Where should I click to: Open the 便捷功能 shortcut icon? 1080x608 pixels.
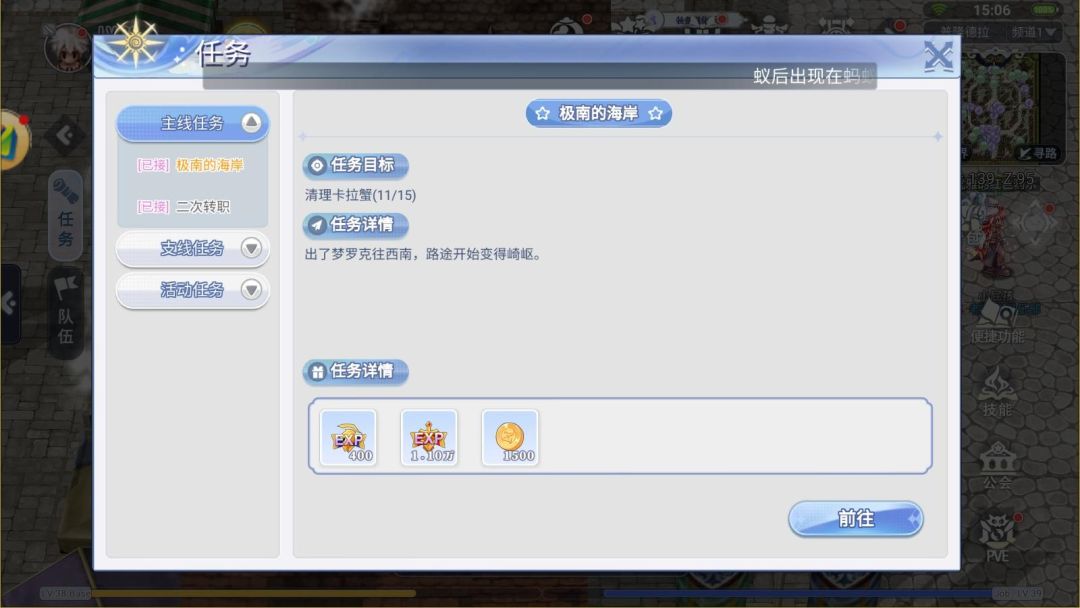[x=997, y=322]
